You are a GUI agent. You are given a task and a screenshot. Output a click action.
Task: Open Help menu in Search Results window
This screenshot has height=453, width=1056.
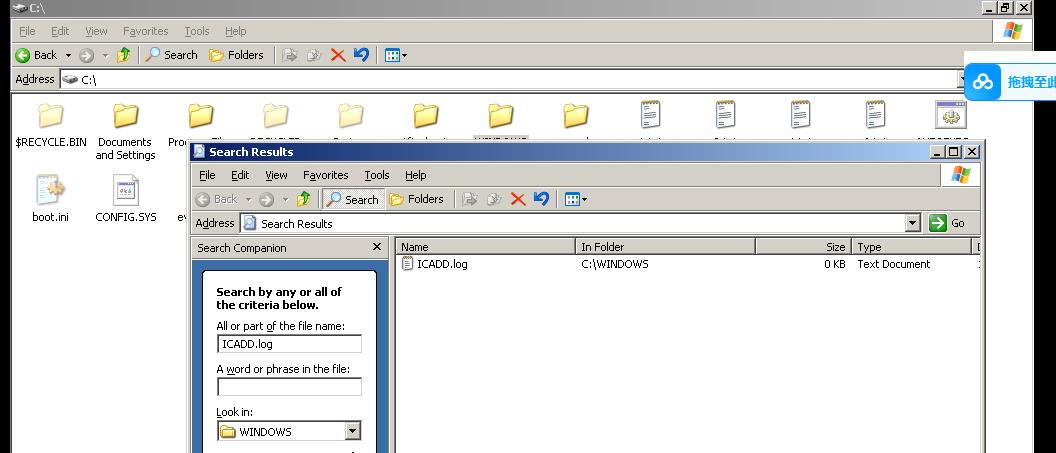pyautogui.click(x=416, y=175)
